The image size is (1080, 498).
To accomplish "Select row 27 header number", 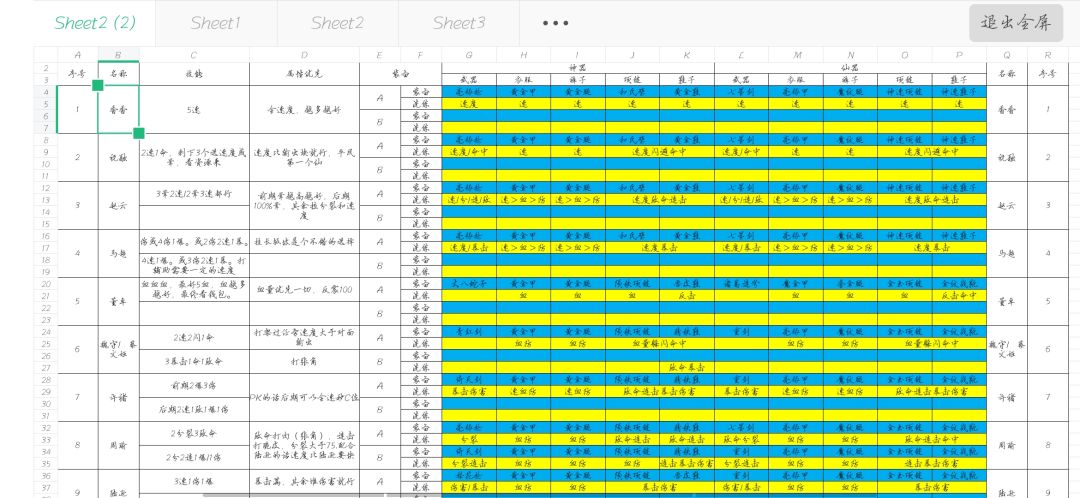I will pyautogui.click(x=45, y=367).
